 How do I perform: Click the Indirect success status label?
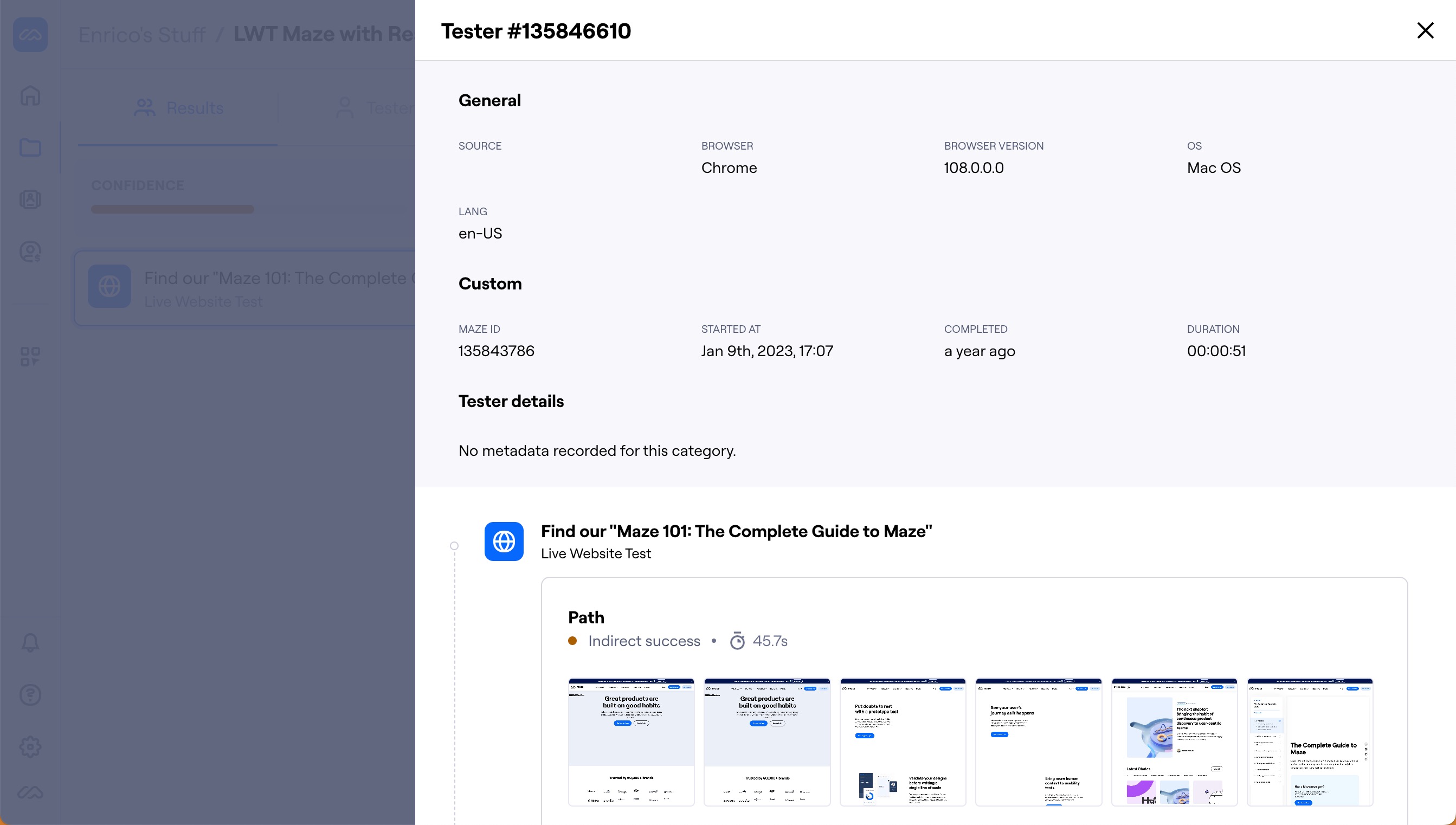[x=644, y=641]
